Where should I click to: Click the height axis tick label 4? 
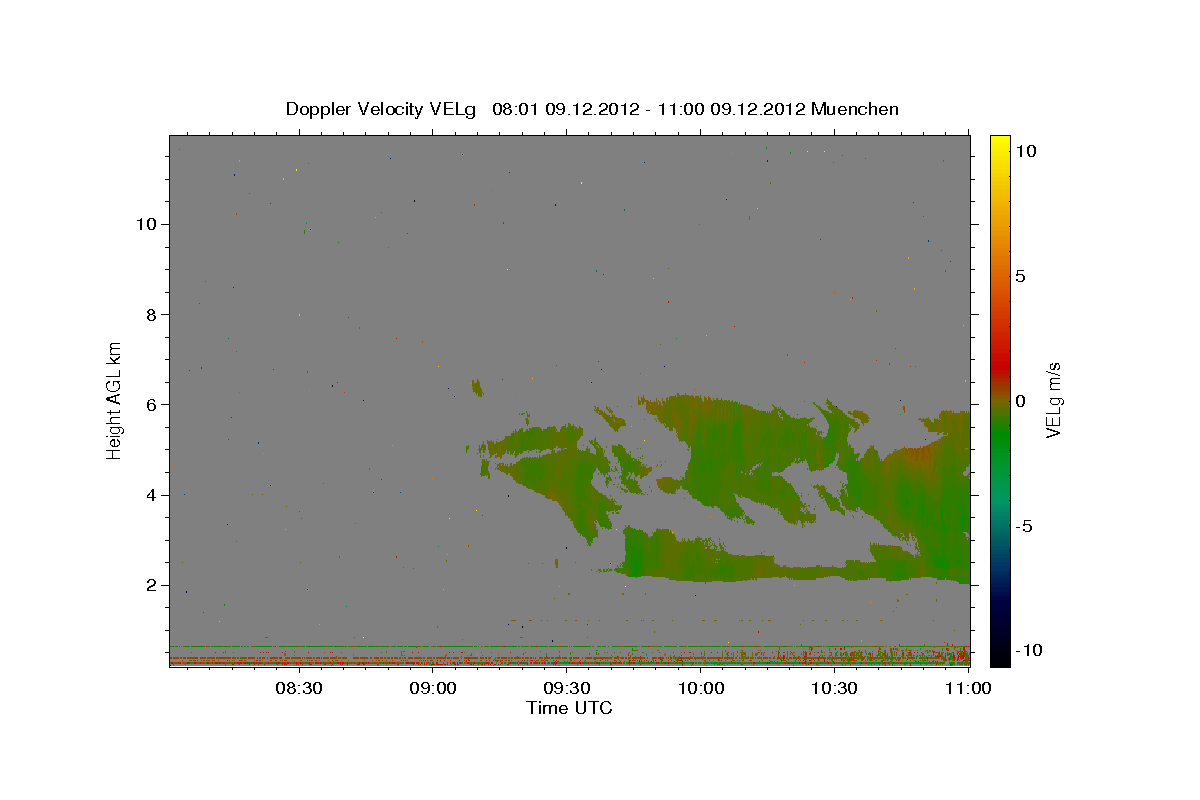pyautogui.click(x=151, y=495)
